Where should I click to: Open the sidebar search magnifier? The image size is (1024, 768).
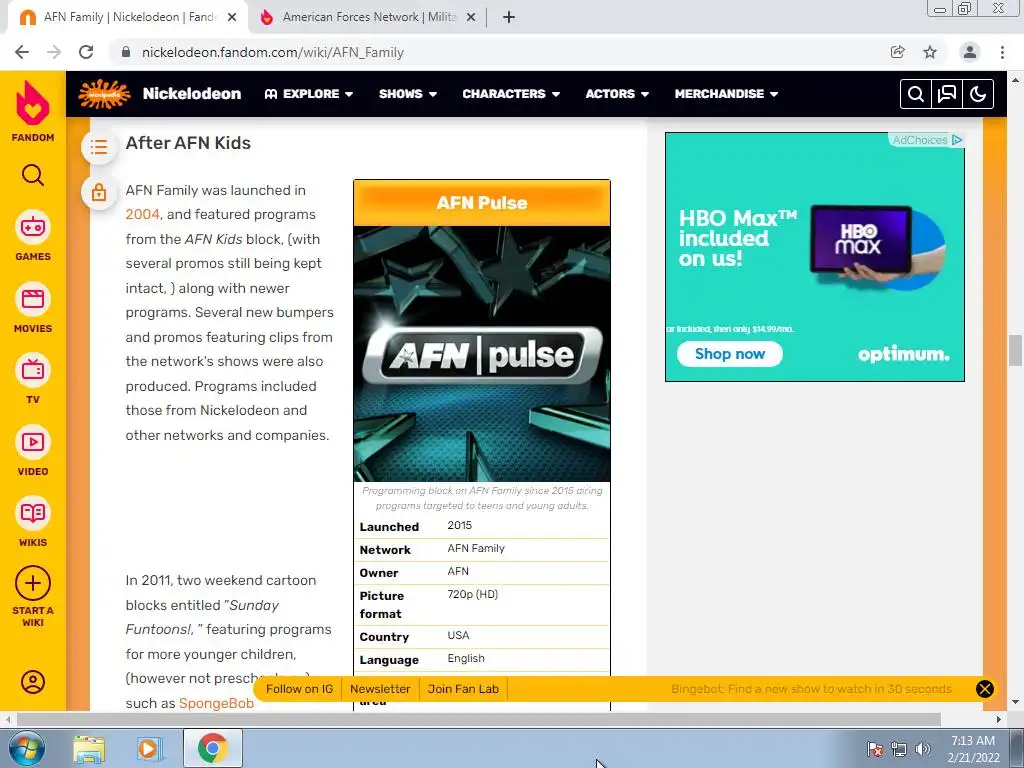pyautogui.click(x=33, y=175)
